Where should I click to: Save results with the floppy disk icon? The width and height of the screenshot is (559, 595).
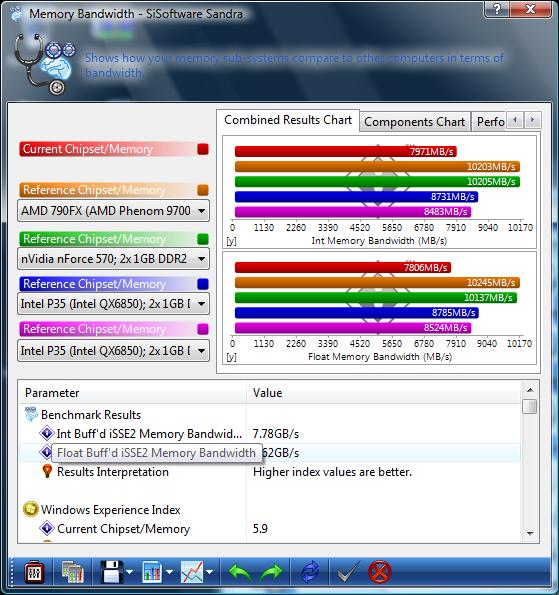coord(112,572)
